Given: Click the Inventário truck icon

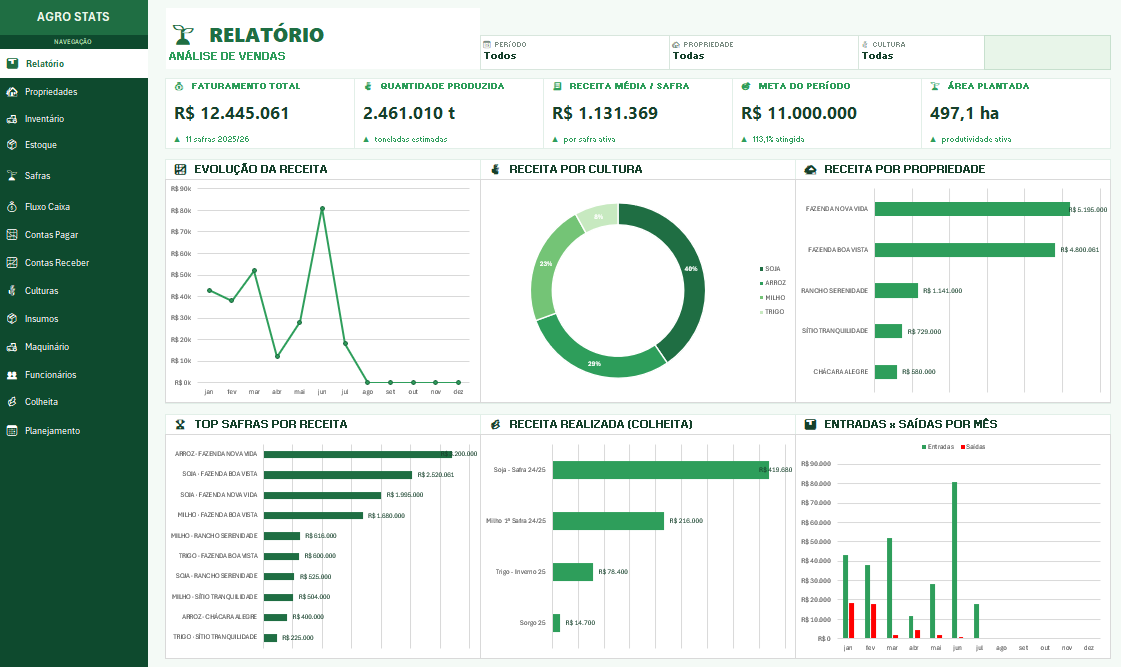Looking at the screenshot, I should [x=12, y=119].
